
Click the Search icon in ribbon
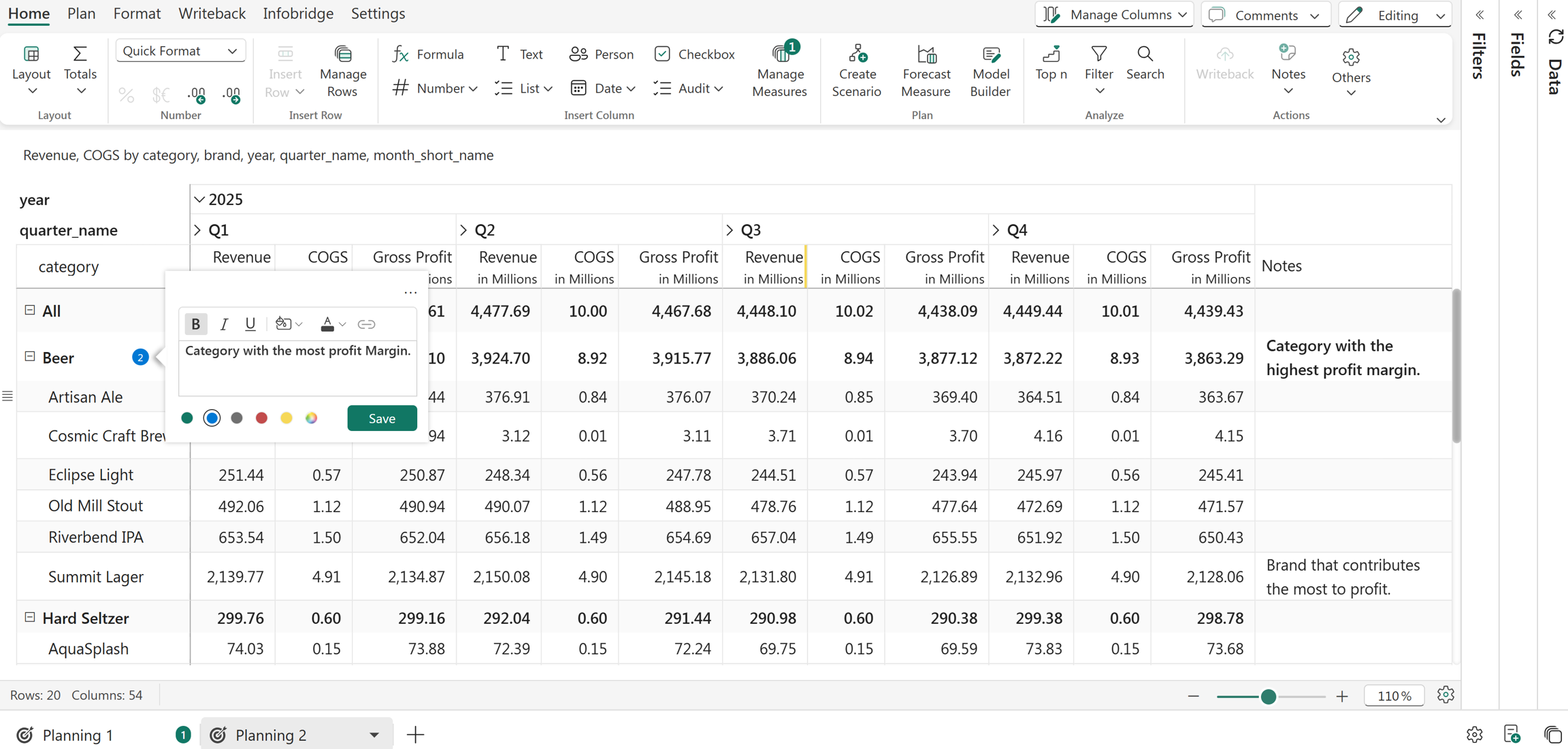[1145, 63]
